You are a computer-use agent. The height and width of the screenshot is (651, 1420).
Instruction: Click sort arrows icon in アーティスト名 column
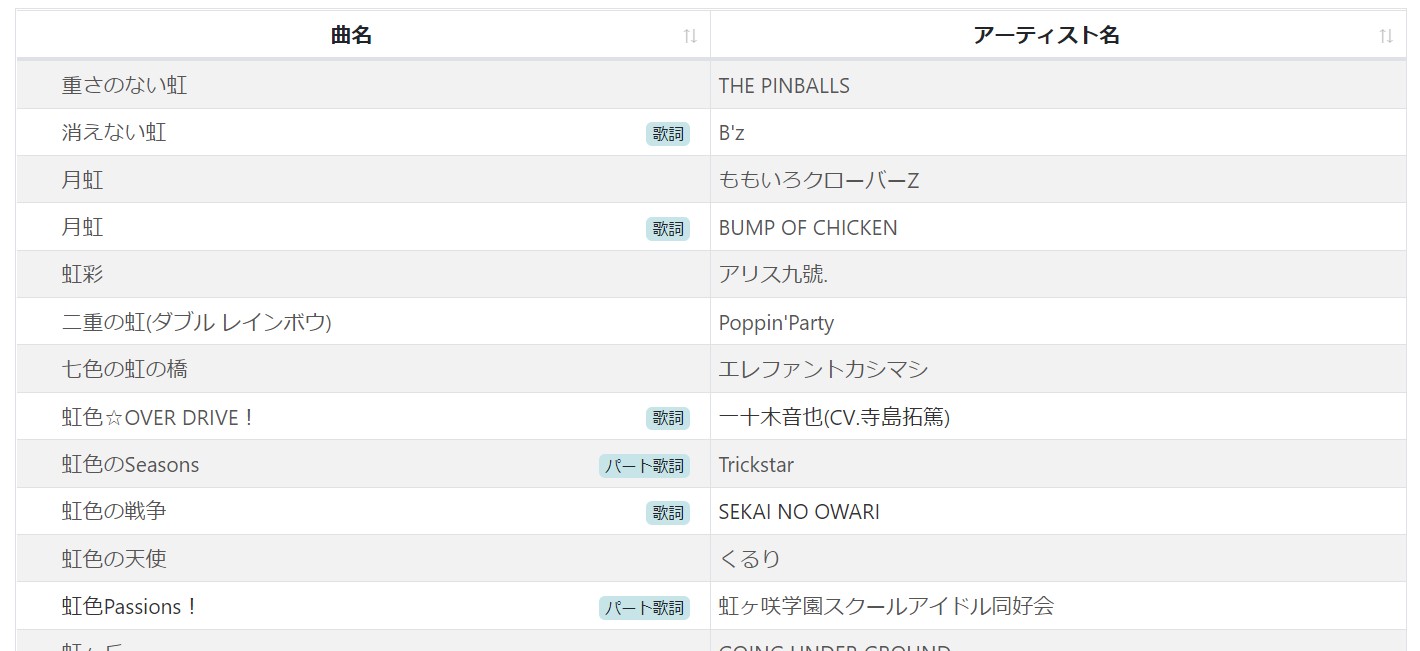click(1385, 36)
